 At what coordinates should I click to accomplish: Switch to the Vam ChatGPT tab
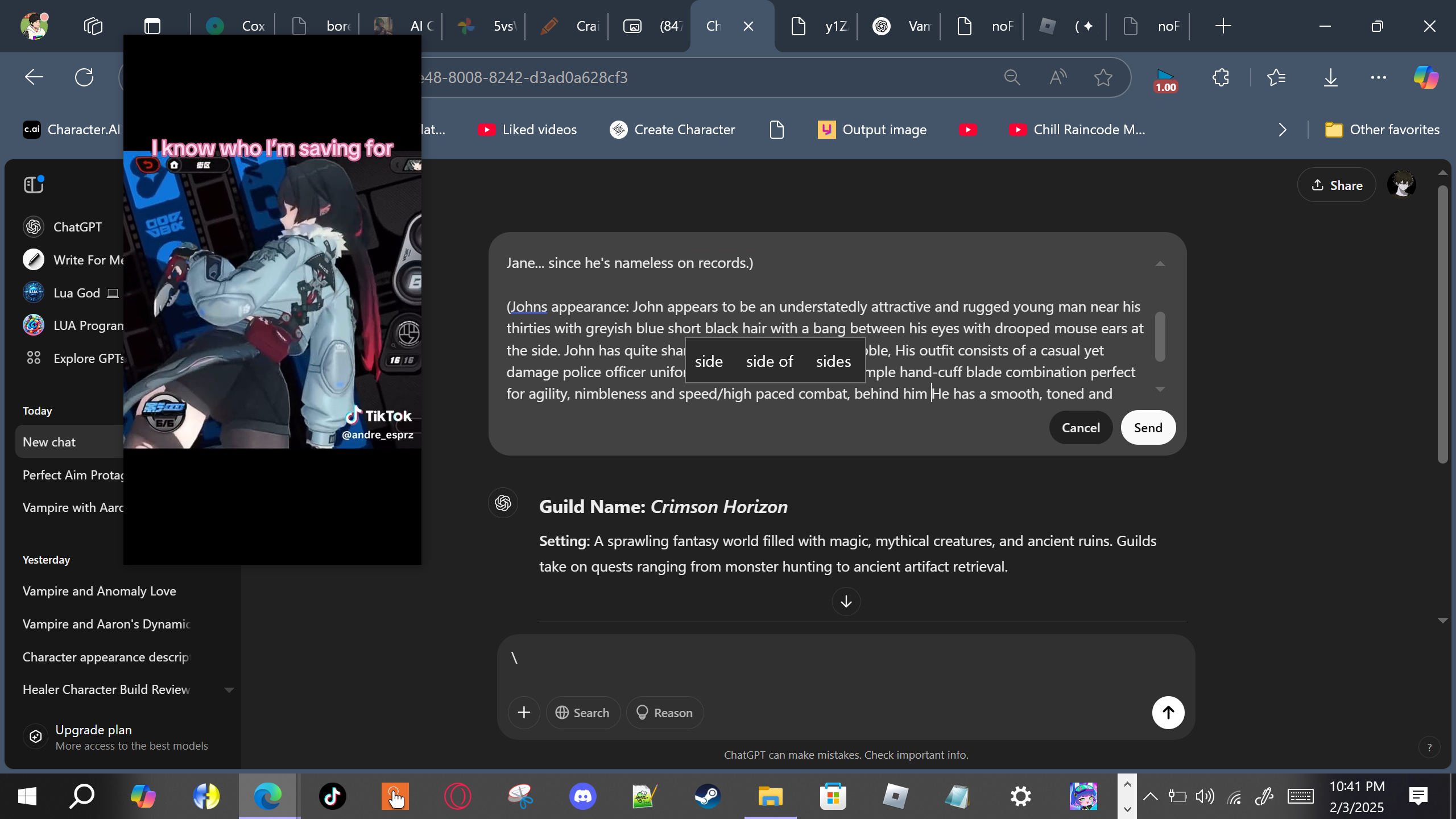point(899,26)
